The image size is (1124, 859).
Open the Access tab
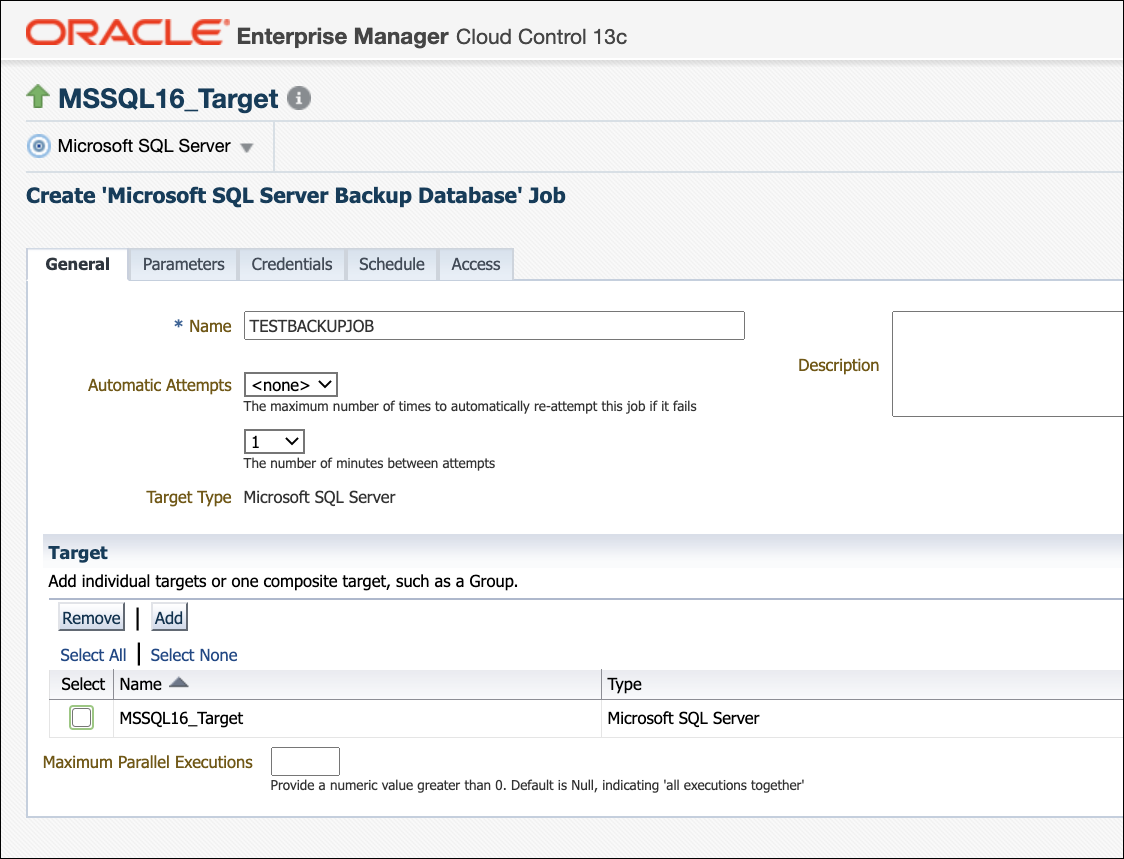tap(476, 264)
